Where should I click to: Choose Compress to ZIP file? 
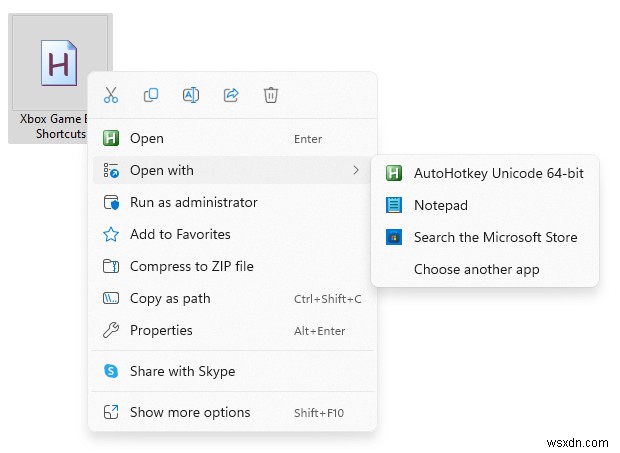[x=232, y=266]
